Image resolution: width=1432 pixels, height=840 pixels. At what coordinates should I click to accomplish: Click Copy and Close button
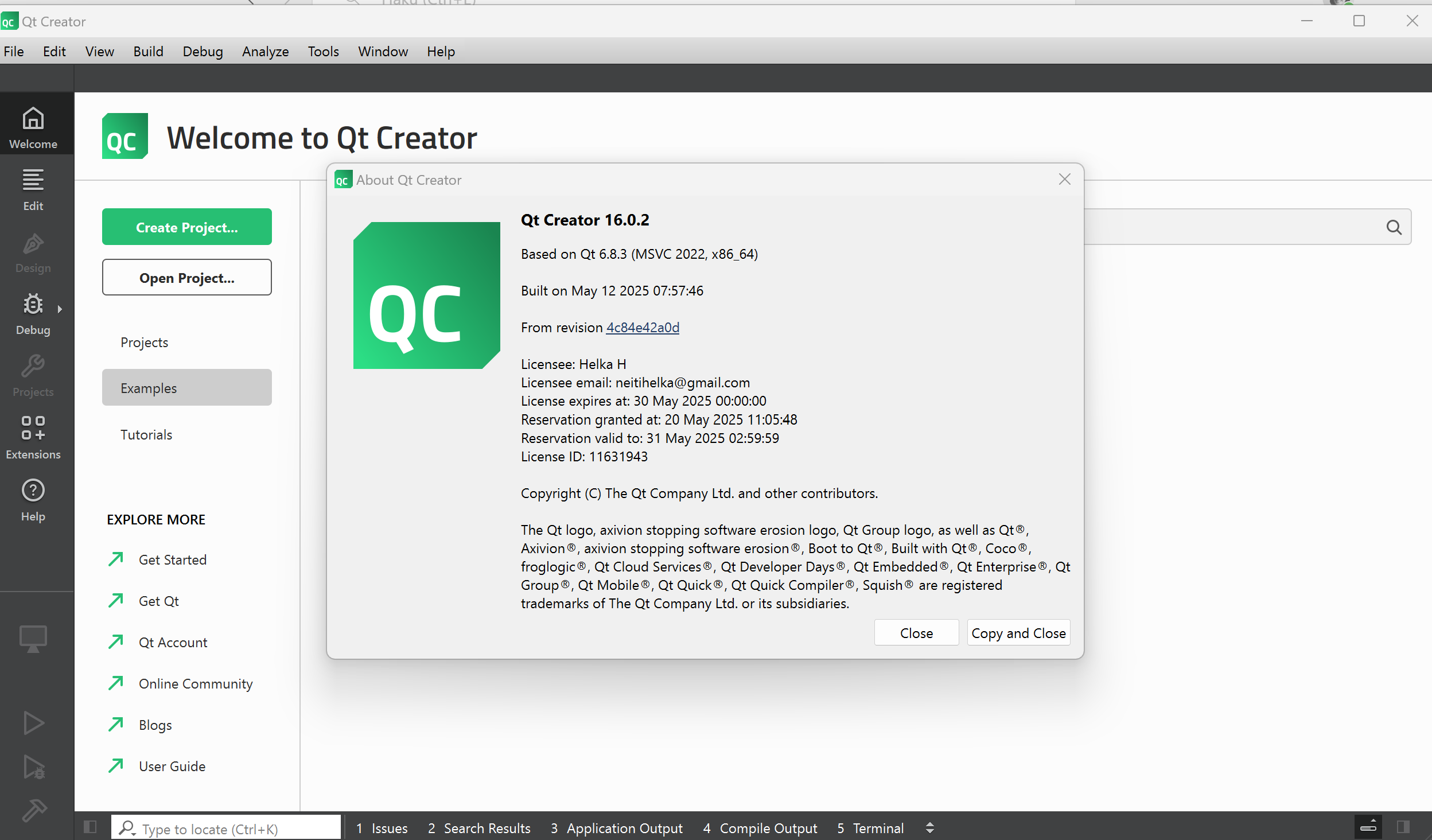[x=1018, y=633]
